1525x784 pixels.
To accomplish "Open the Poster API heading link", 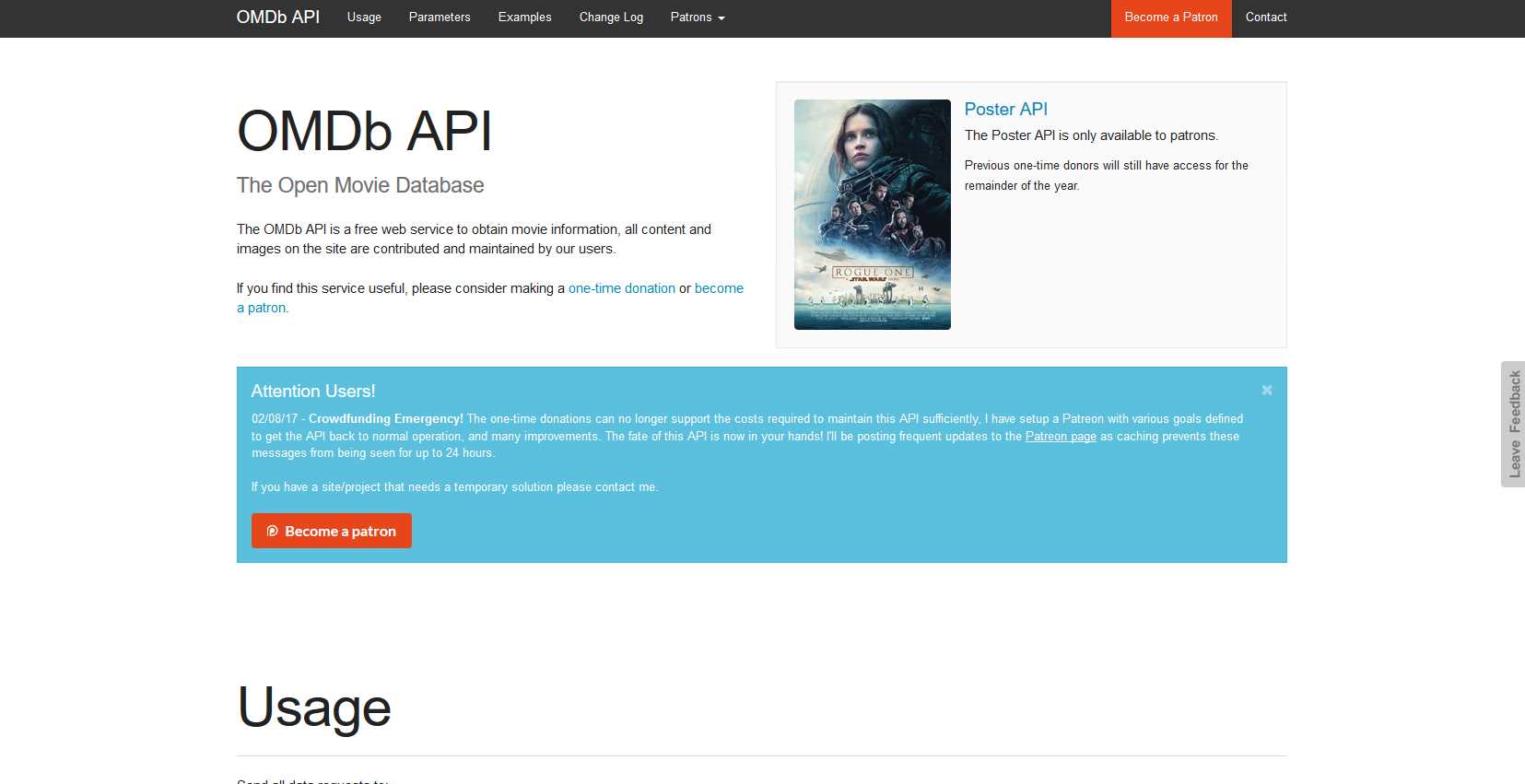I will click(x=1006, y=109).
